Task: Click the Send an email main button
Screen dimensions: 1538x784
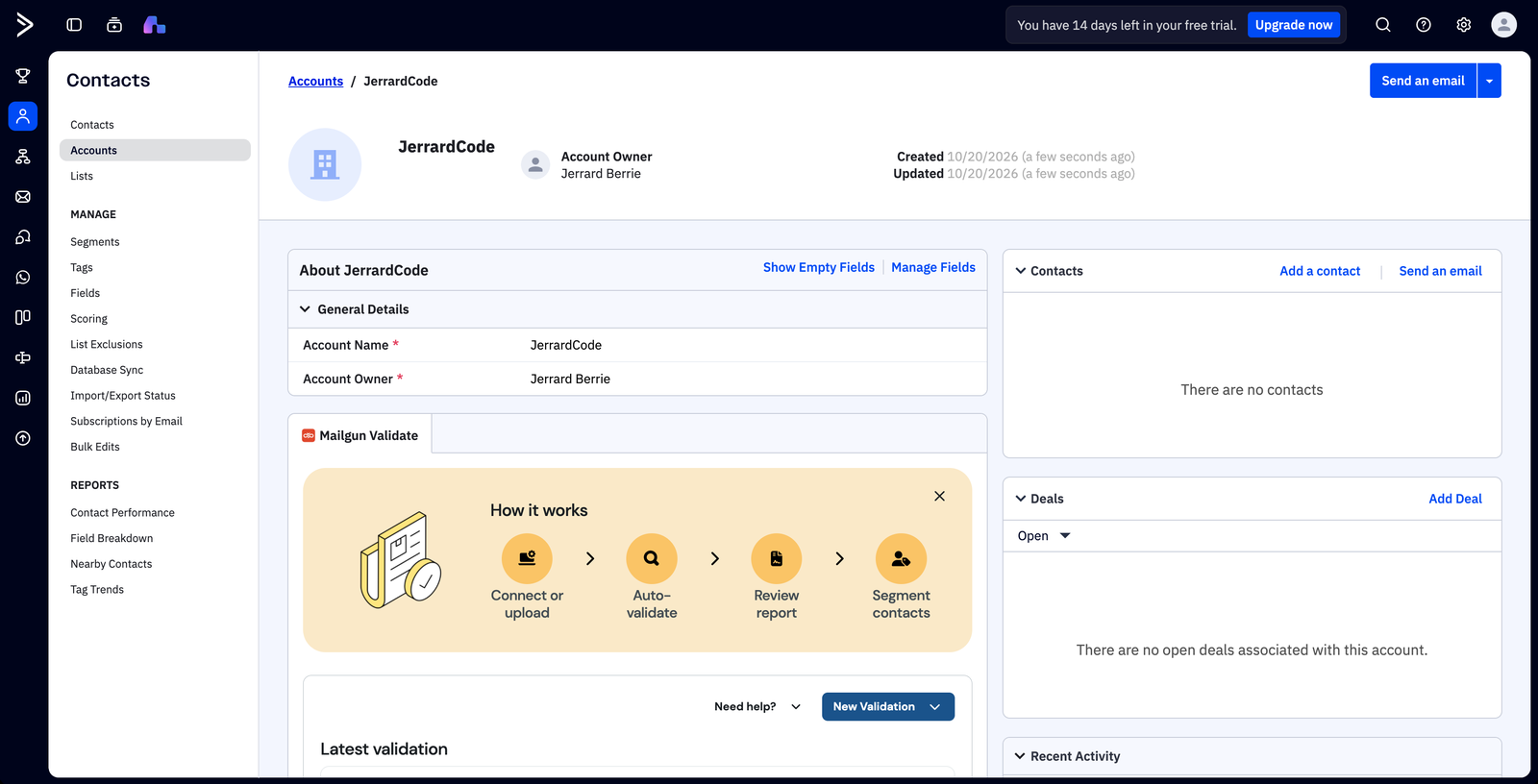Action: click(1423, 81)
